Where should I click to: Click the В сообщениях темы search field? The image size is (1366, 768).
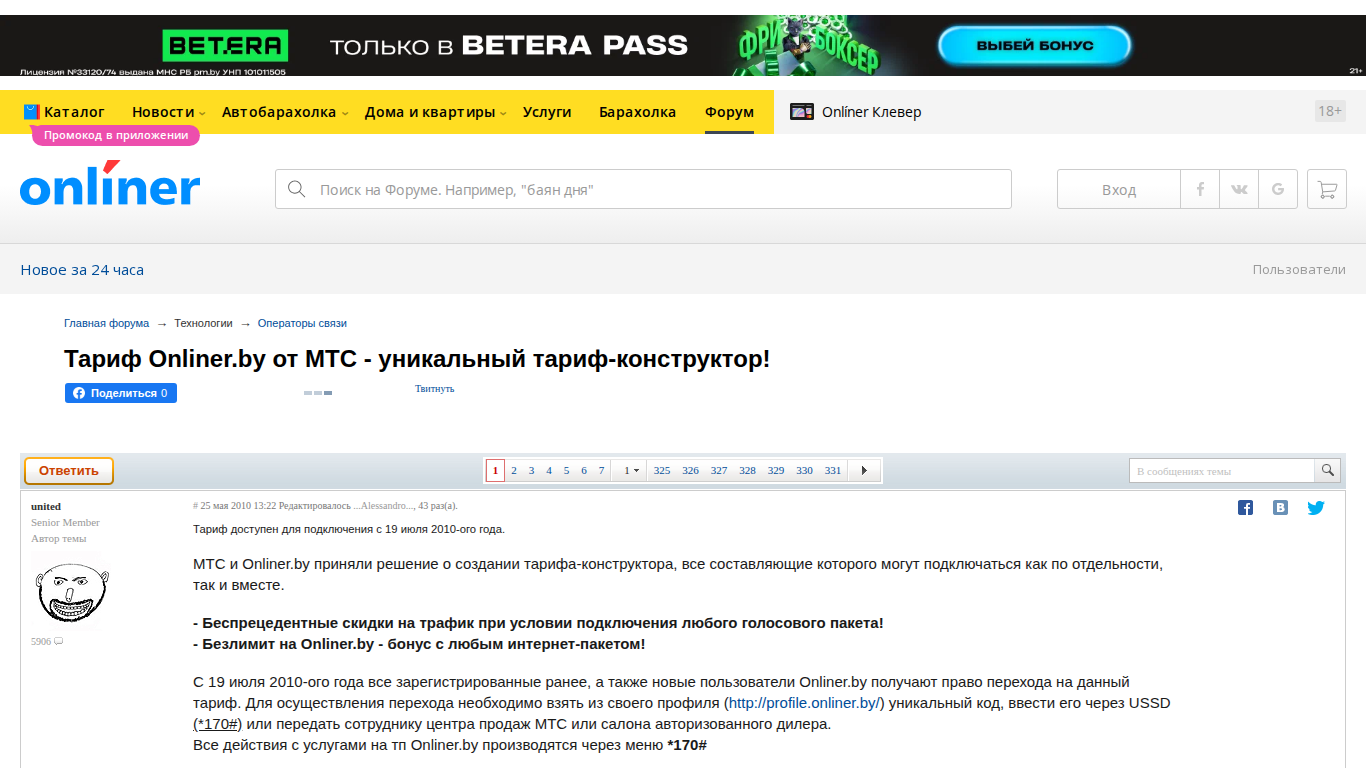pos(1222,470)
